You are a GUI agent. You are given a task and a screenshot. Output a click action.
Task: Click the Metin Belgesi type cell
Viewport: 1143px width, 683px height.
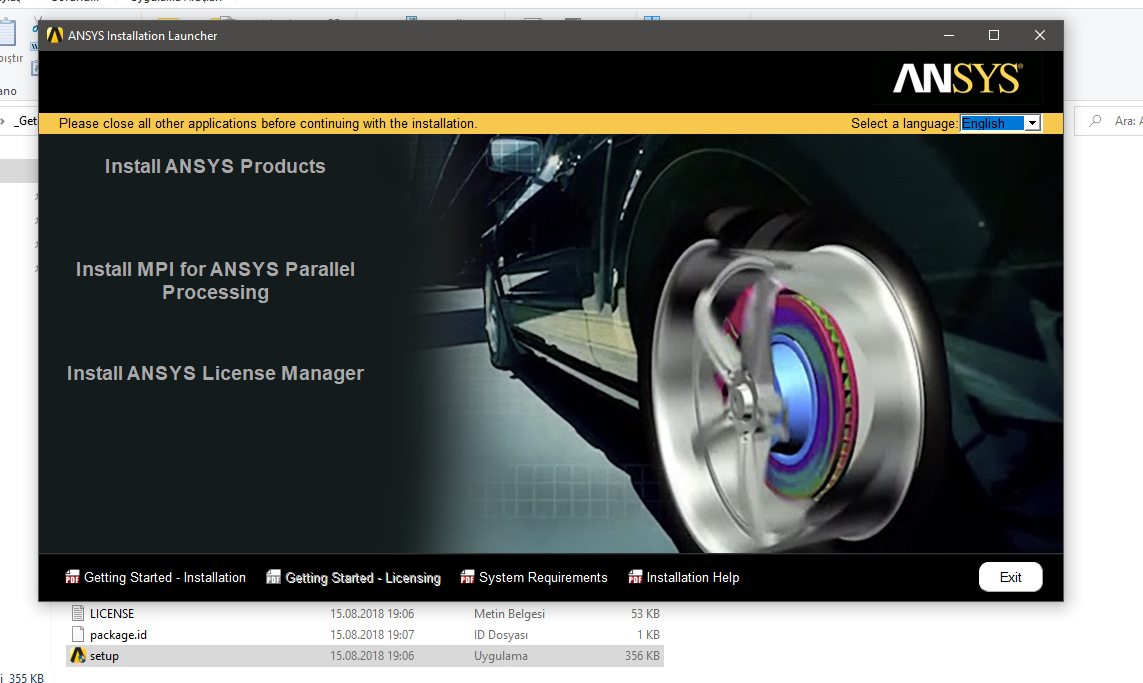click(x=510, y=614)
